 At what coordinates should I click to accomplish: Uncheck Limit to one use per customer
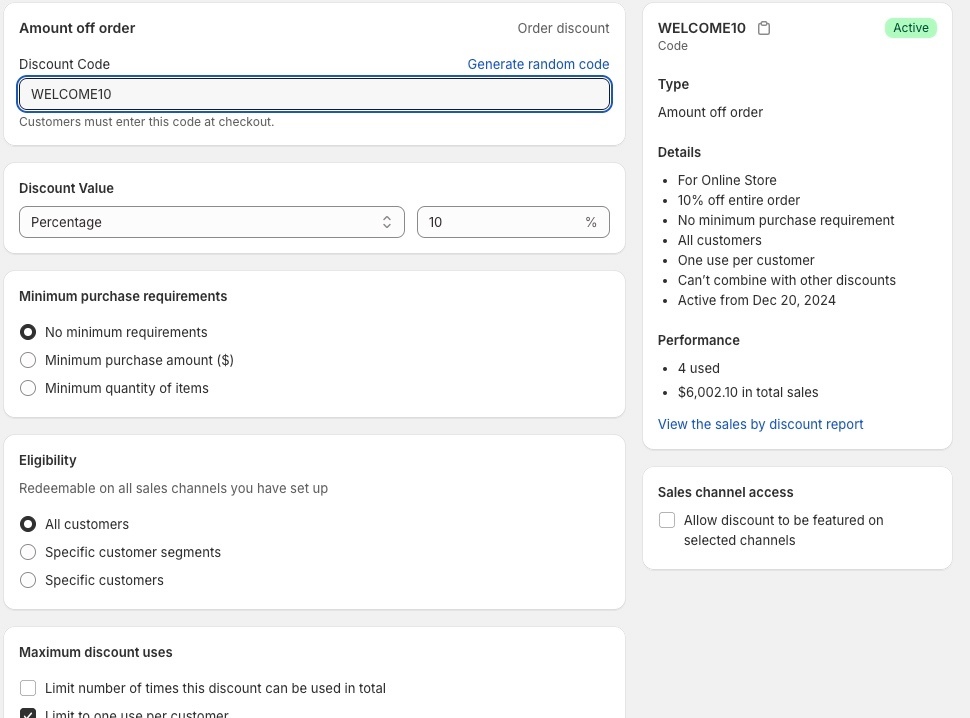pyautogui.click(x=28, y=714)
